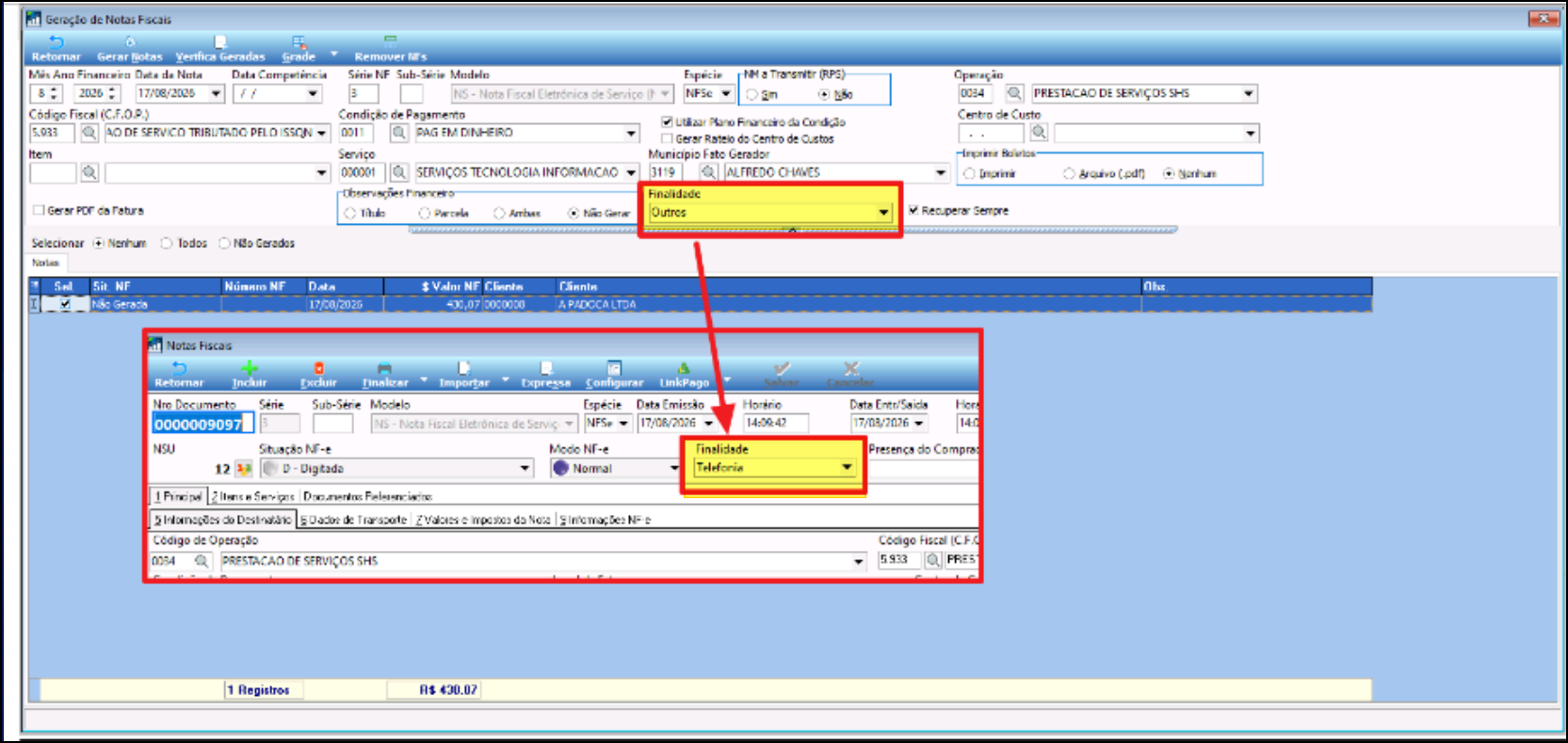Click the search icon beside Condição de Pagamento 0011
This screenshot has width=1568, height=743.
click(x=399, y=133)
